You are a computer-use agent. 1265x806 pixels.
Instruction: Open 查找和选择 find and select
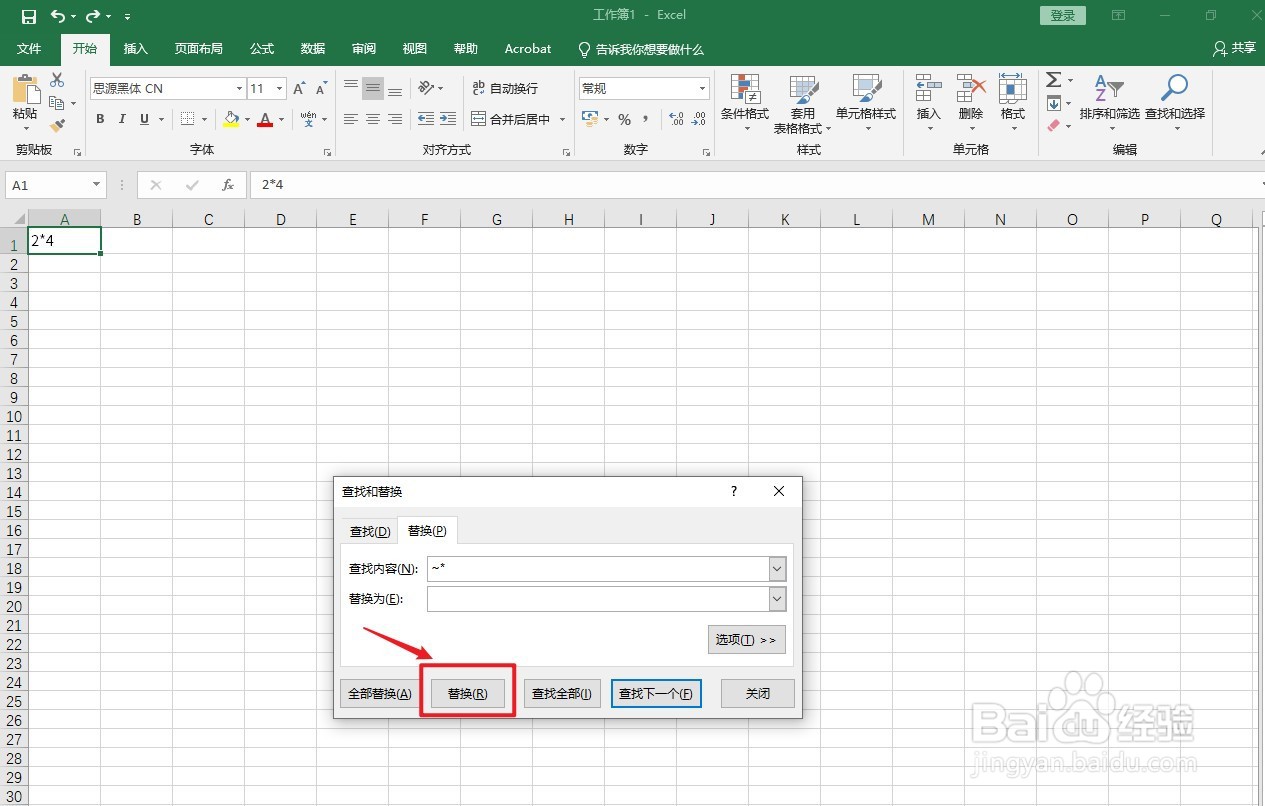[x=1175, y=100]
